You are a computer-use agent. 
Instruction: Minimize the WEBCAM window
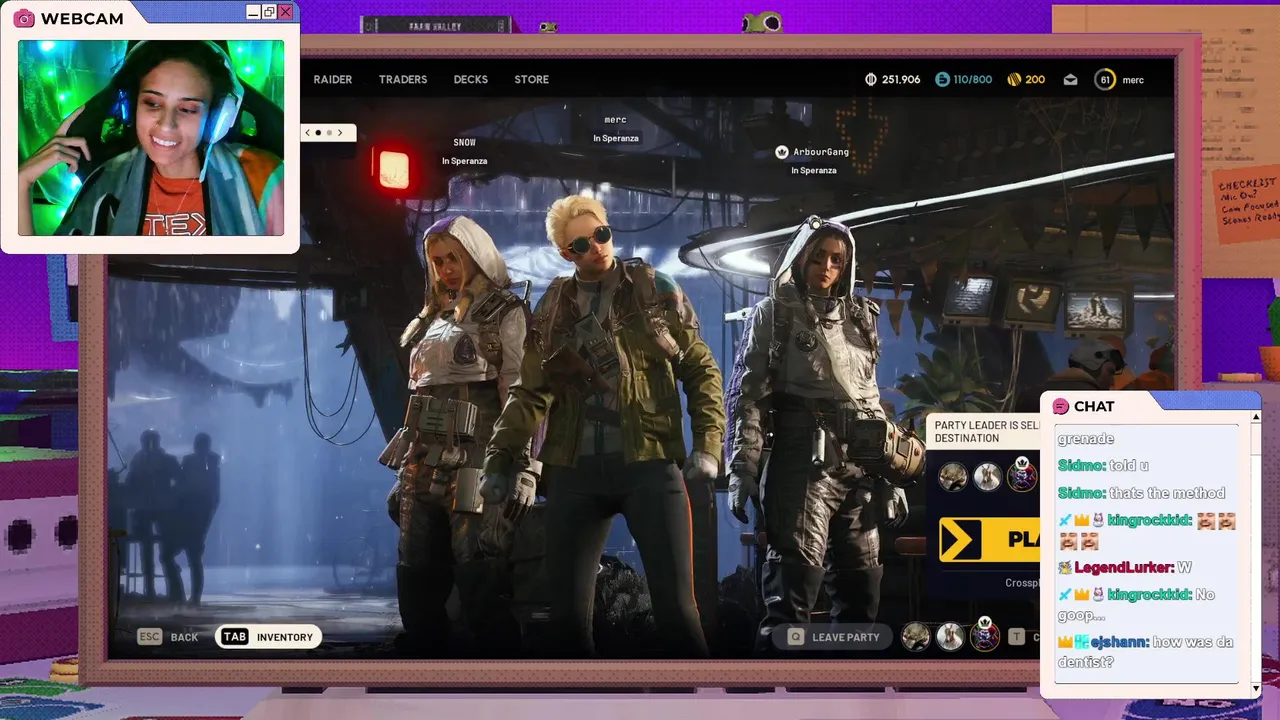coord(253,12)
